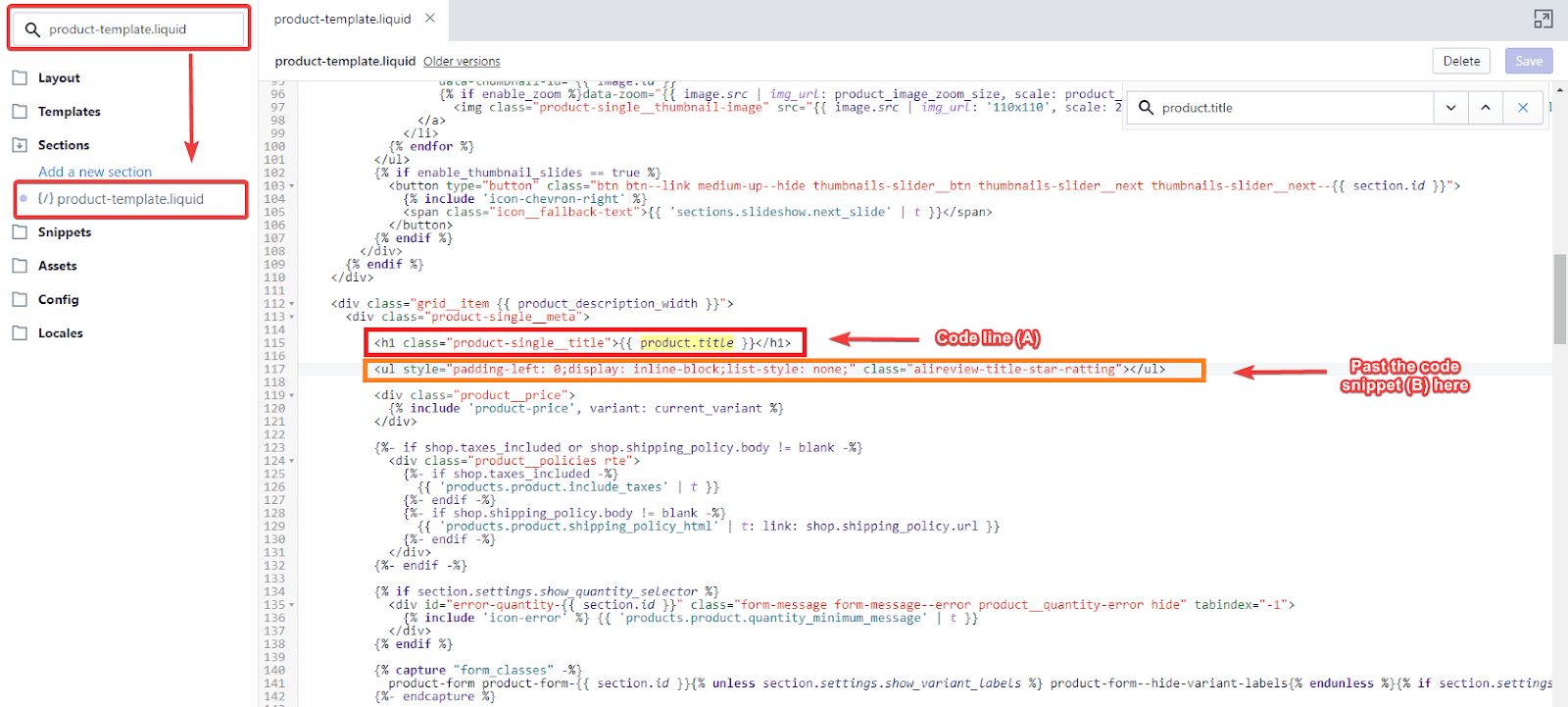Click the 'product__price' div line
This screenshot has width=1568, height=707.
474,395
